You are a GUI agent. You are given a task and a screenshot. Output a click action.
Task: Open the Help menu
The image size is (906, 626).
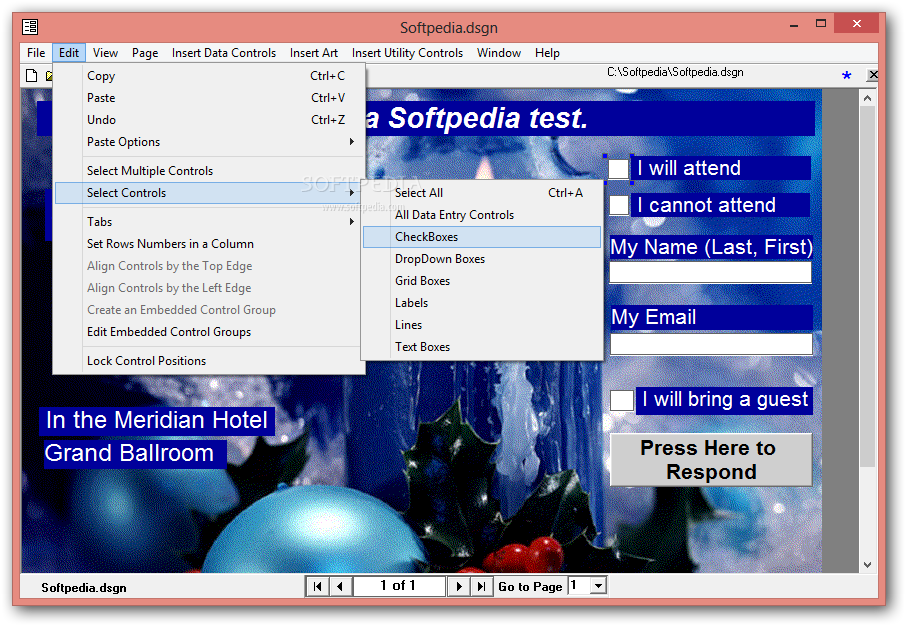click(x=547, y=53)
